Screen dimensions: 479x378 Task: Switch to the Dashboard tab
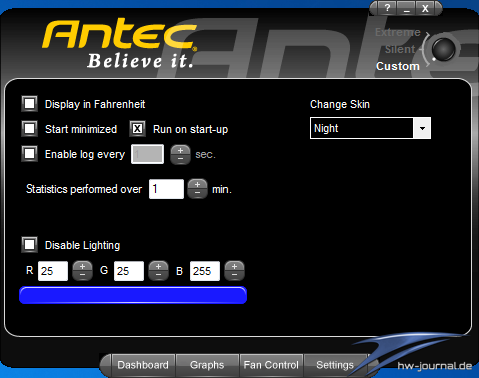(x=143, y=365)
